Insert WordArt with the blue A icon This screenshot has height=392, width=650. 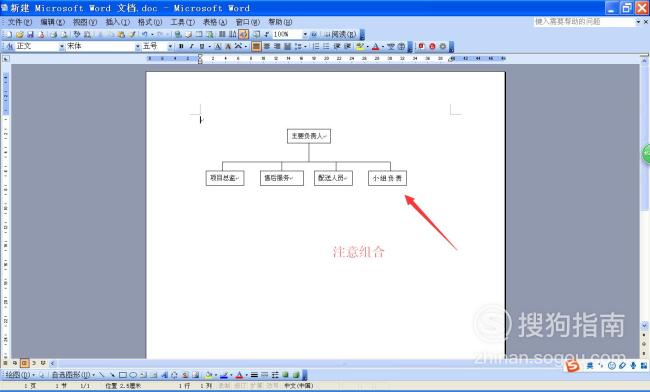pyautogui.click(x=164, y=375)
